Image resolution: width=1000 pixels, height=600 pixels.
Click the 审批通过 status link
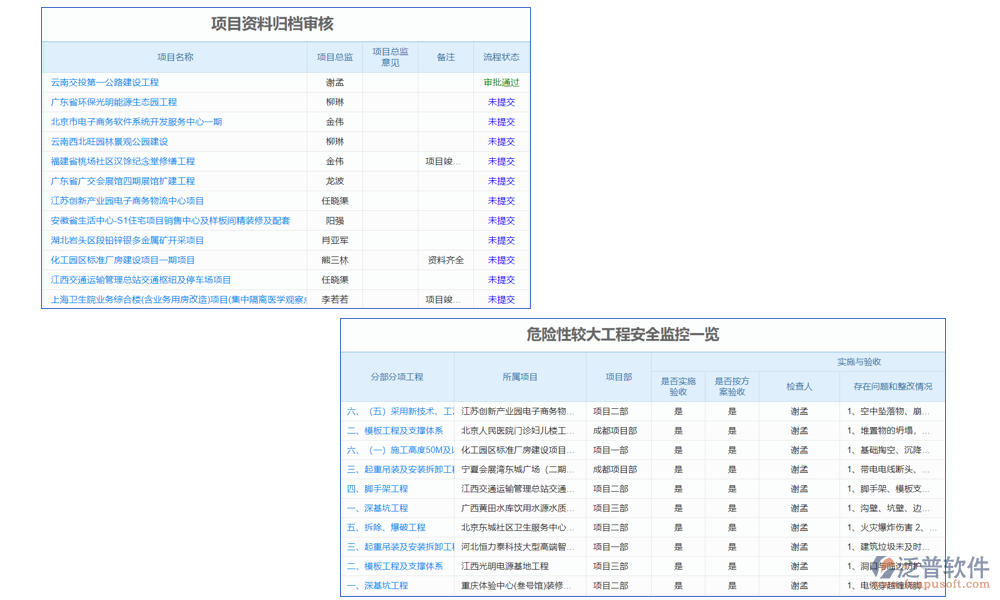499,82
